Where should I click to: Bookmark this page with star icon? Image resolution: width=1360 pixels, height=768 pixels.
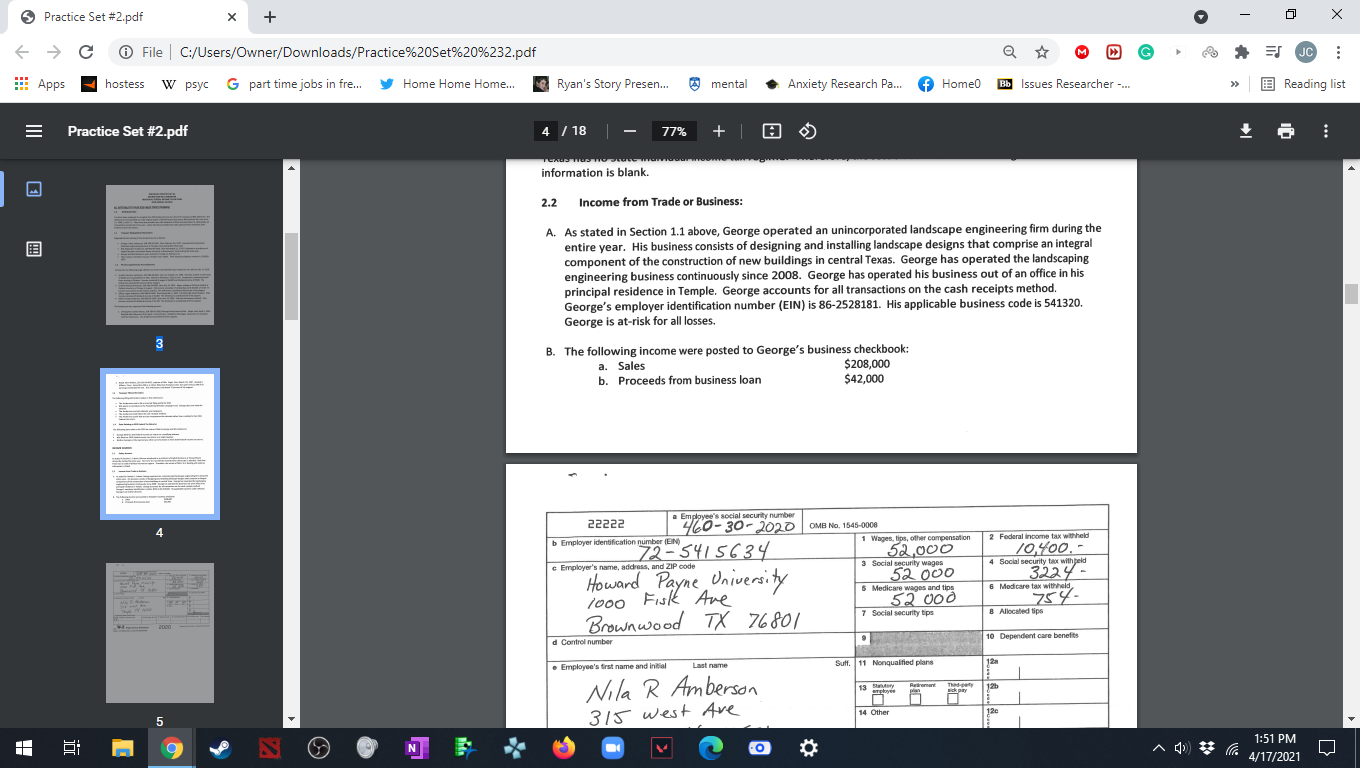(x=1041, y=52)
